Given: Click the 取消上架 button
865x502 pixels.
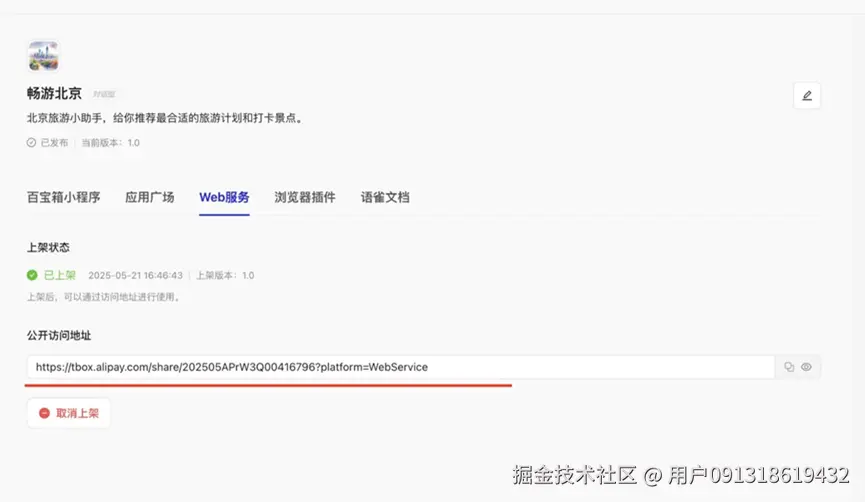Looking at the screenshot, I should coord(69,413).
